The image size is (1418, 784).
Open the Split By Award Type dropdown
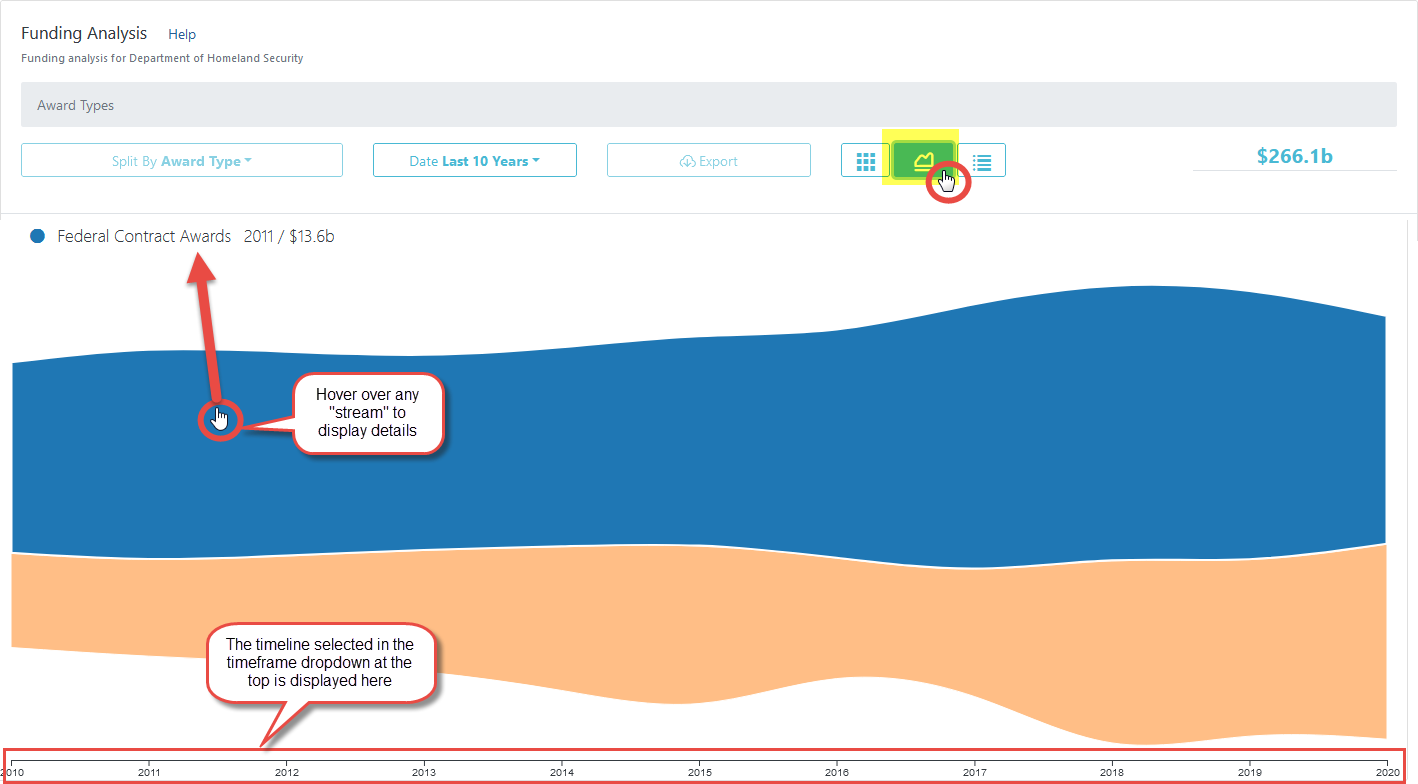pyautogui.click(x=182, y=160)
